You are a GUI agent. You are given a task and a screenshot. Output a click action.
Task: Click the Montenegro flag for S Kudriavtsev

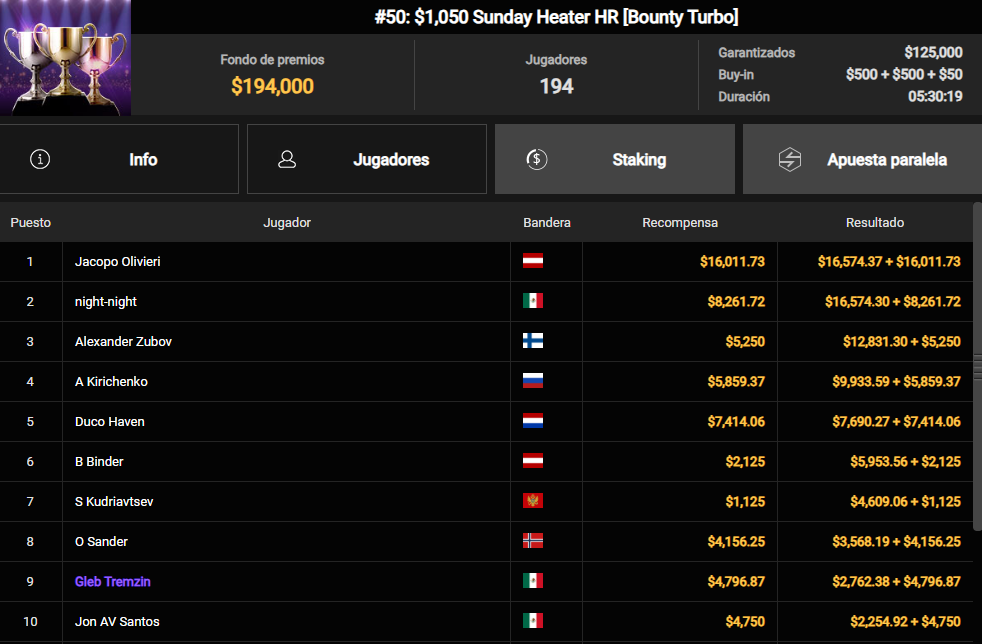[x=533, y=501]
